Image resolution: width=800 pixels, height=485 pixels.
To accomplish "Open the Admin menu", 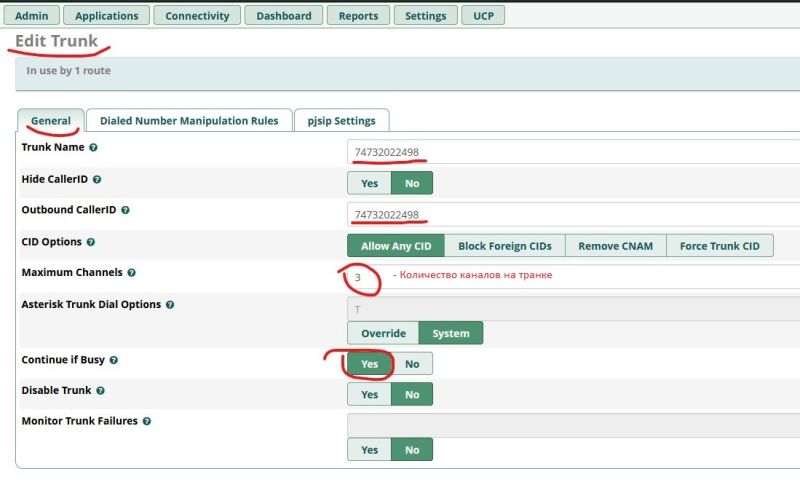I will click(x=32, y=15).
